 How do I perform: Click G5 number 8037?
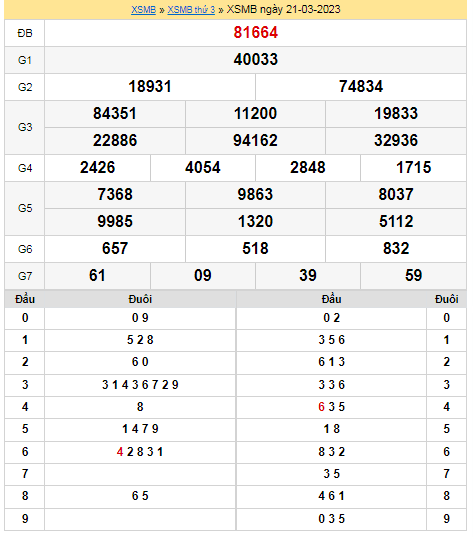coord(396,195)
